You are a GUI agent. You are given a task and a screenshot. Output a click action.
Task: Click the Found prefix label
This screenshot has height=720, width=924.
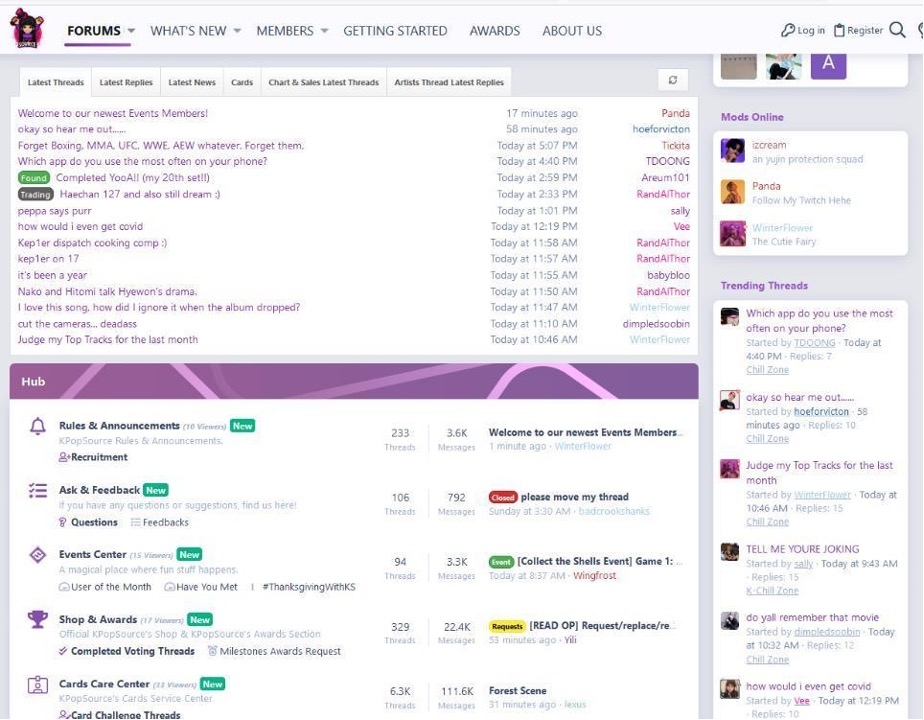pos(34,177)
